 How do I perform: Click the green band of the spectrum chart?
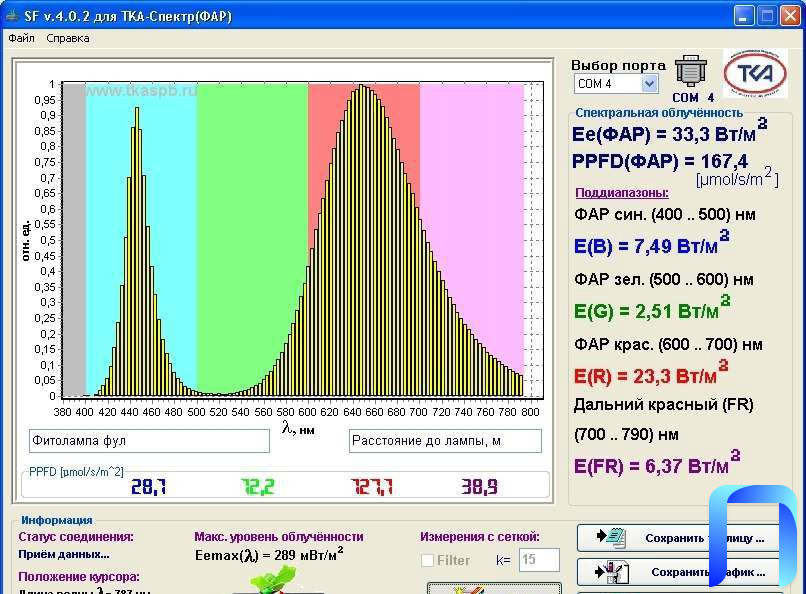click(x=252, y=239)
